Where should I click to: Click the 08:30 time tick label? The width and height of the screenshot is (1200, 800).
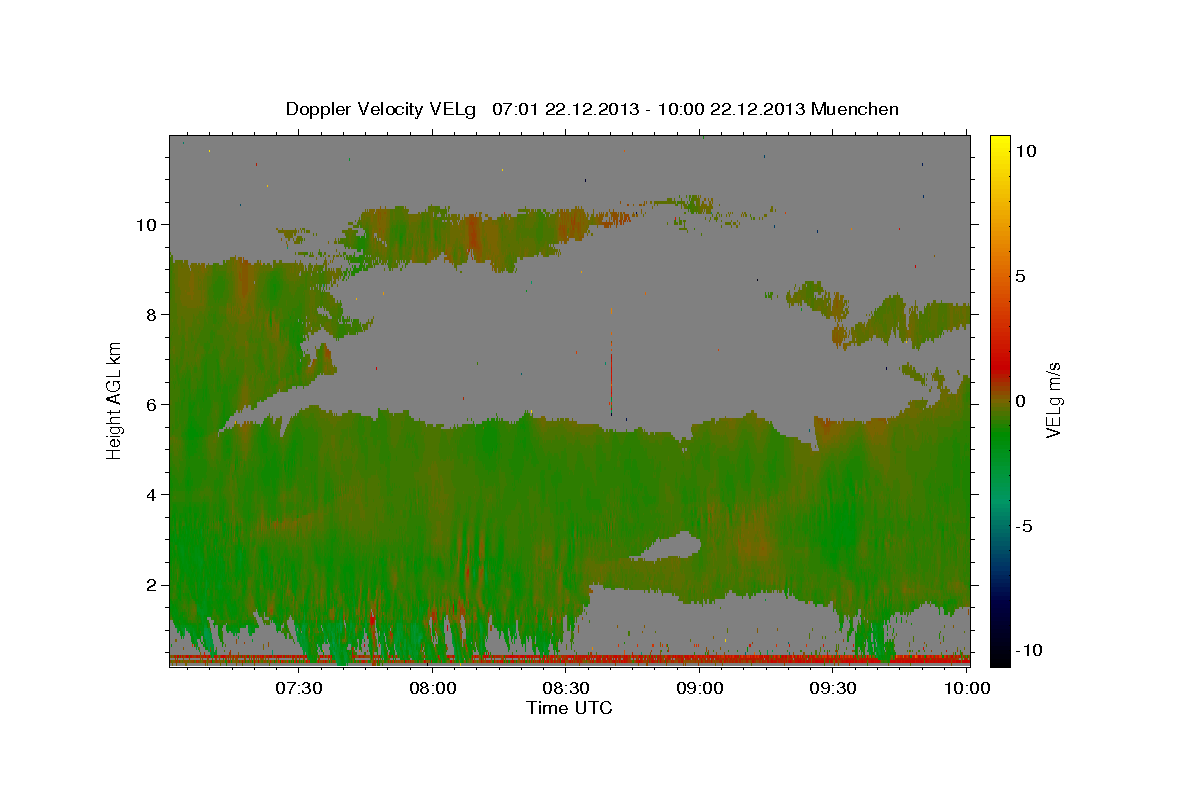point(566,688)
